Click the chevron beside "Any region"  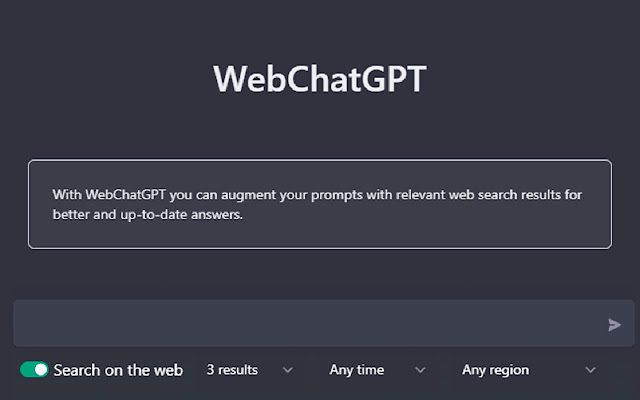pos(590,370)
